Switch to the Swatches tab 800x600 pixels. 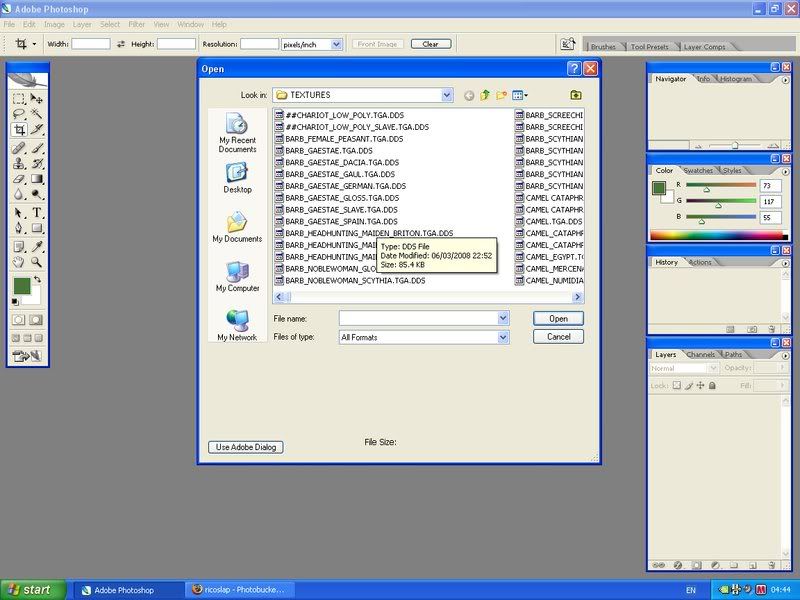[x=698, y=171]
